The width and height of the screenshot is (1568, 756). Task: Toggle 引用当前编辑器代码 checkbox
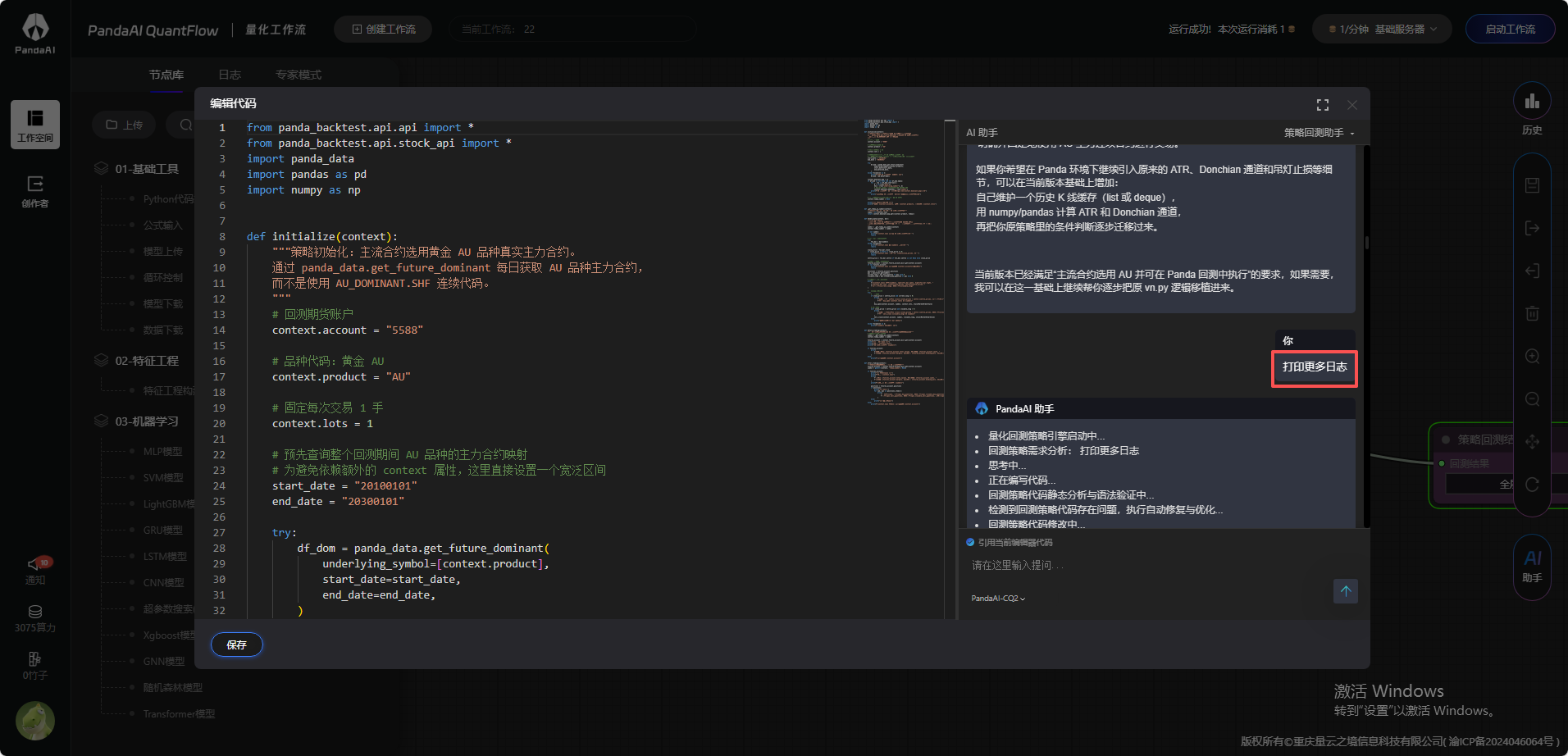pos(971,542)
